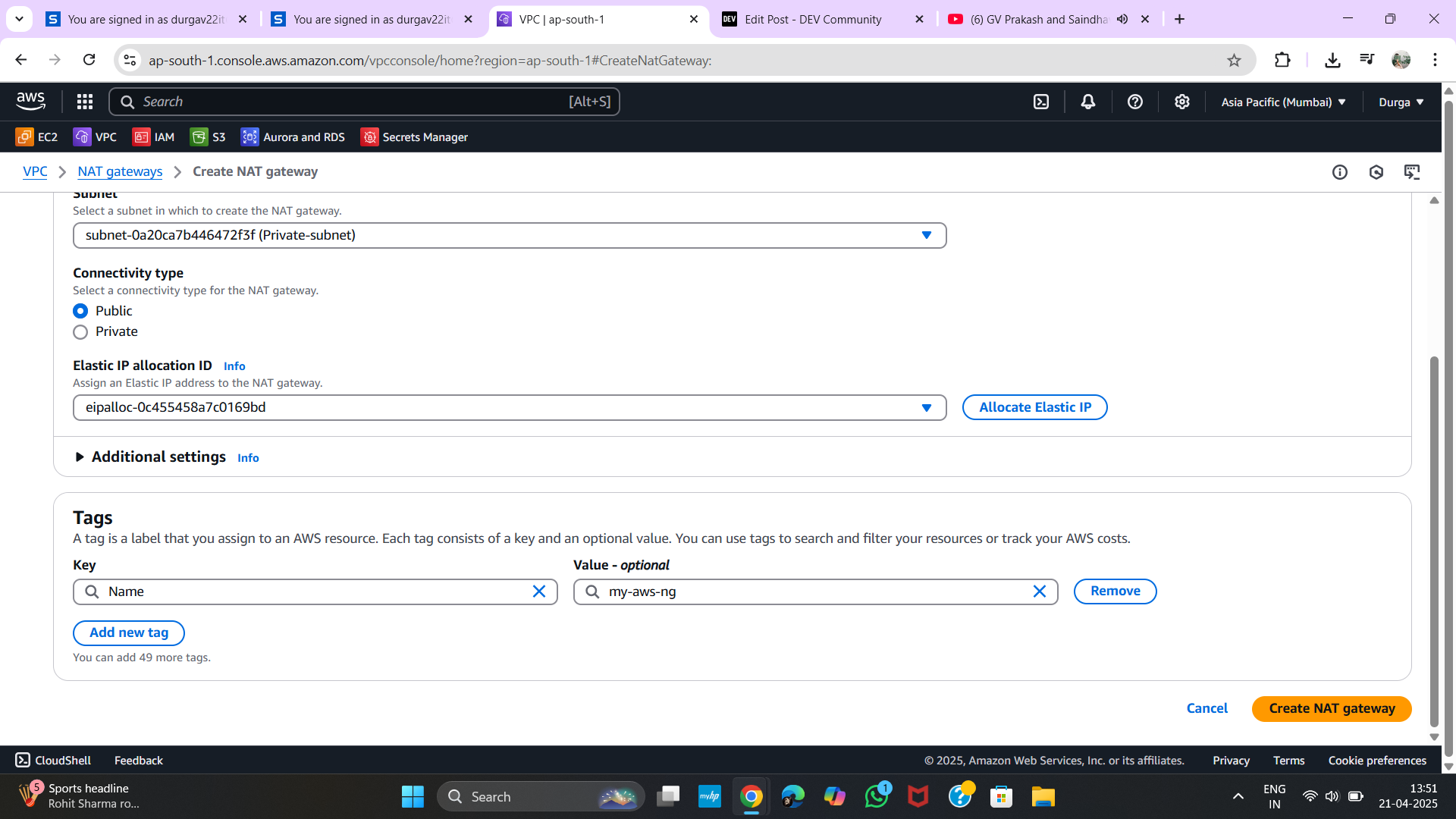Click the hexagon clock icon beside the info icon
Viewport: 1456px width, 819px height.
1376,172
